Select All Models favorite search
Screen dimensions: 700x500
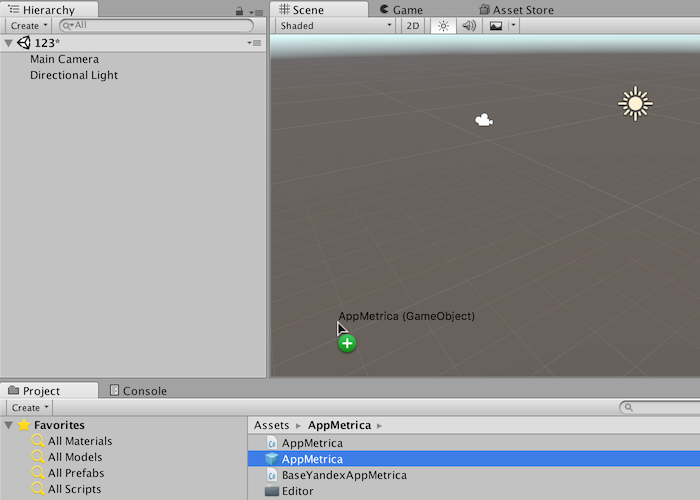coord(75,457)
